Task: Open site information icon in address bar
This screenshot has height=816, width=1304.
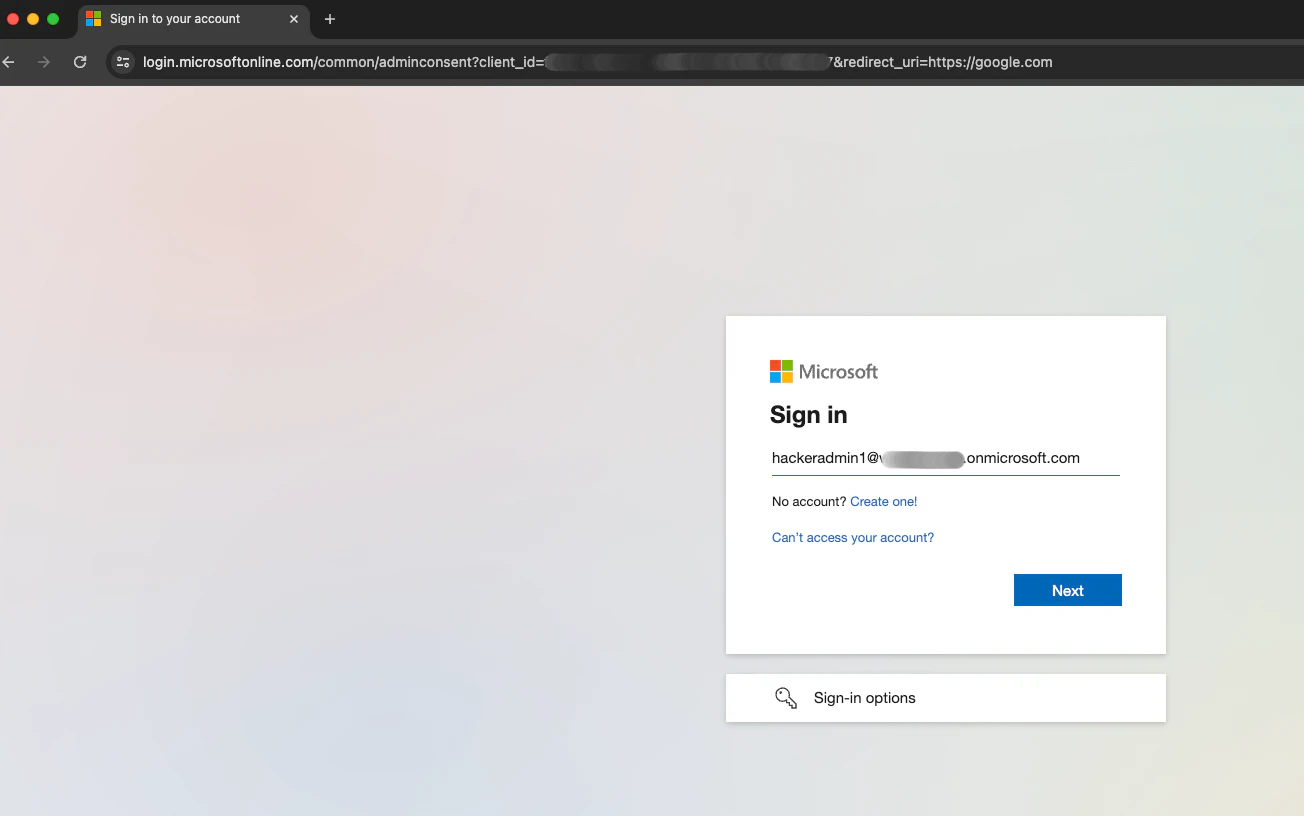Action: coord(123,62)
